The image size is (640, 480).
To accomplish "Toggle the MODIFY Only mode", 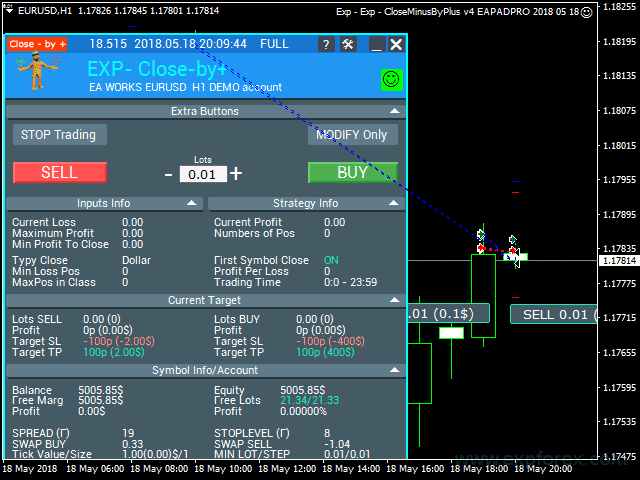I will click(352, 134).
